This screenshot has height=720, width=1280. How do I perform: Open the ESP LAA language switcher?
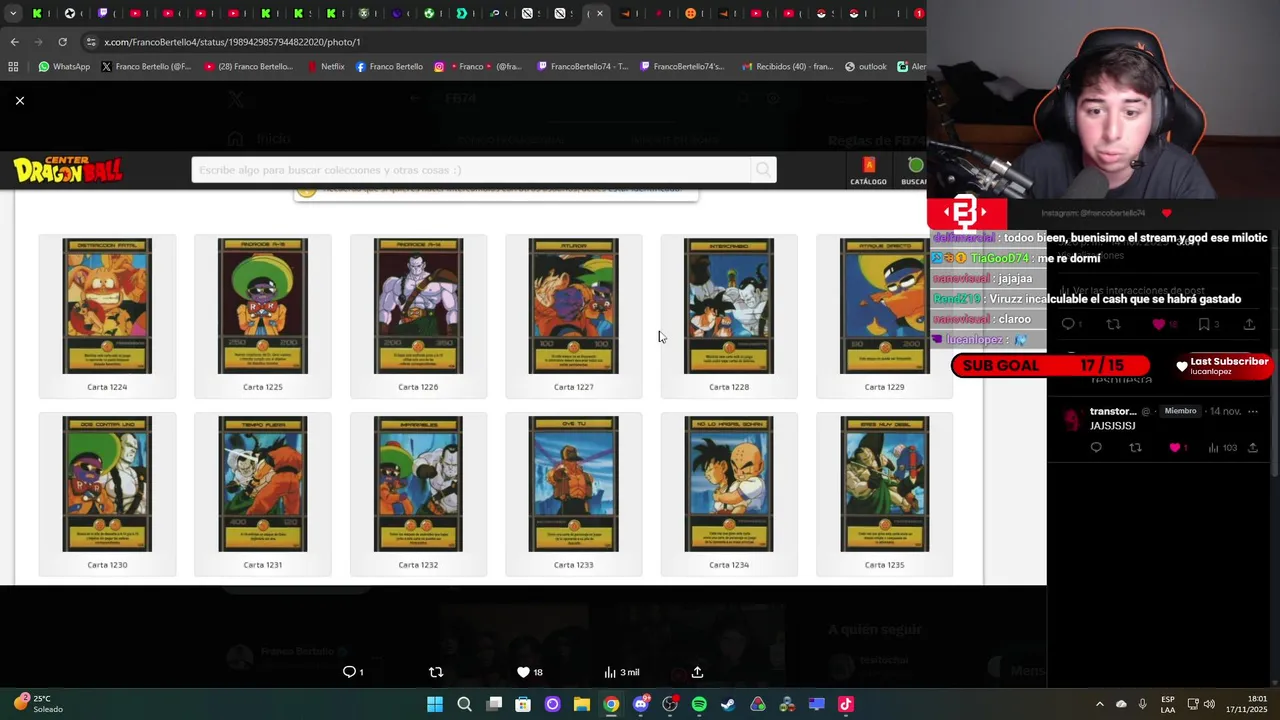coord(1168,704)
